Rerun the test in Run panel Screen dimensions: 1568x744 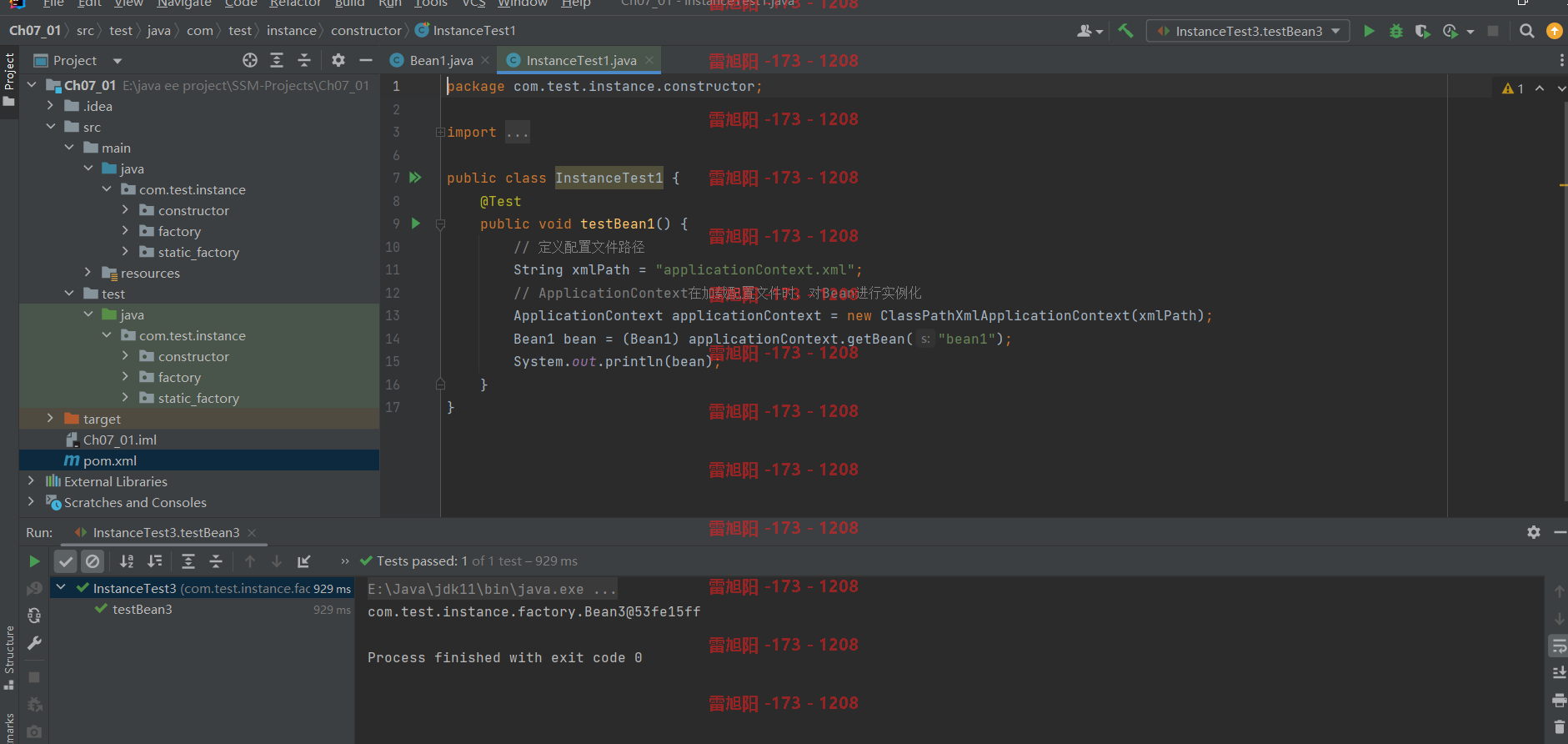[x=34, y=561]
